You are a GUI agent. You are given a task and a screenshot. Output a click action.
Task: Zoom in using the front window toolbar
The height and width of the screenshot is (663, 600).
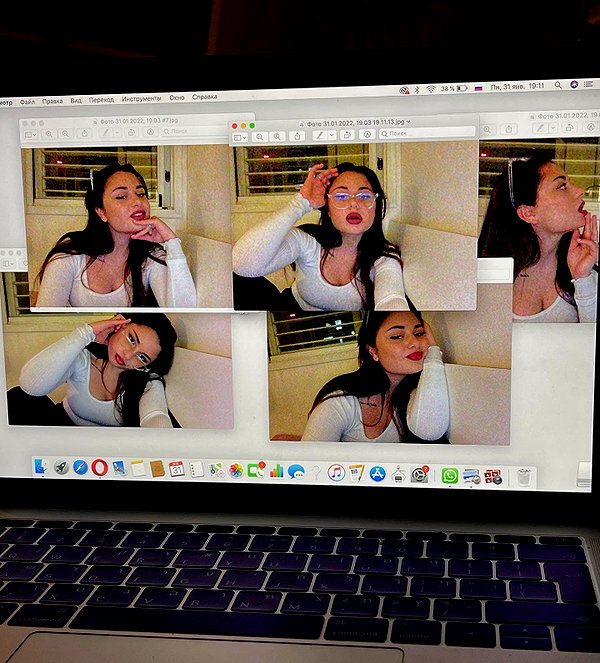tap(277, 137)
